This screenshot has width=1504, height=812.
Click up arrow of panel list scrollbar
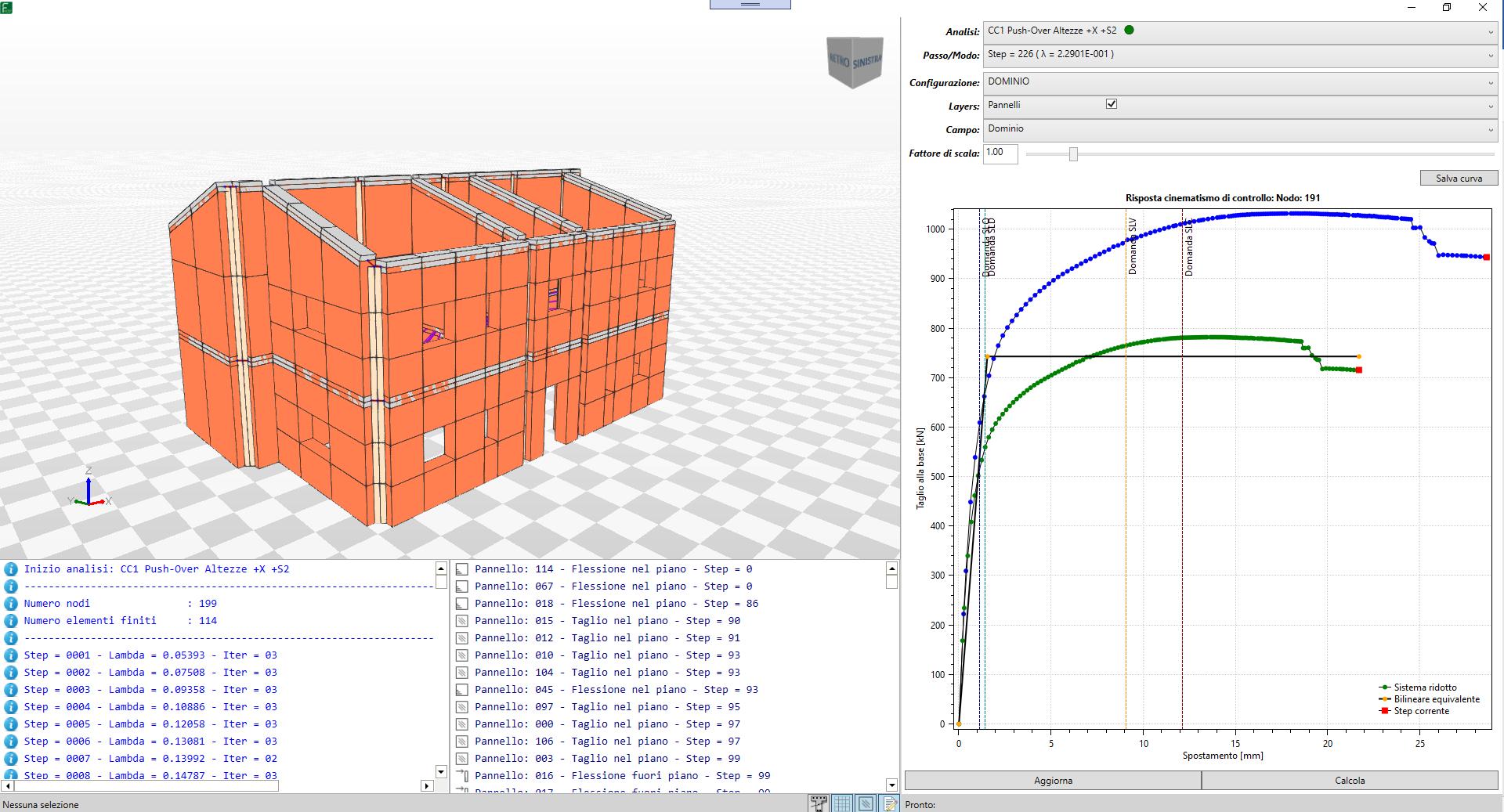891,569
